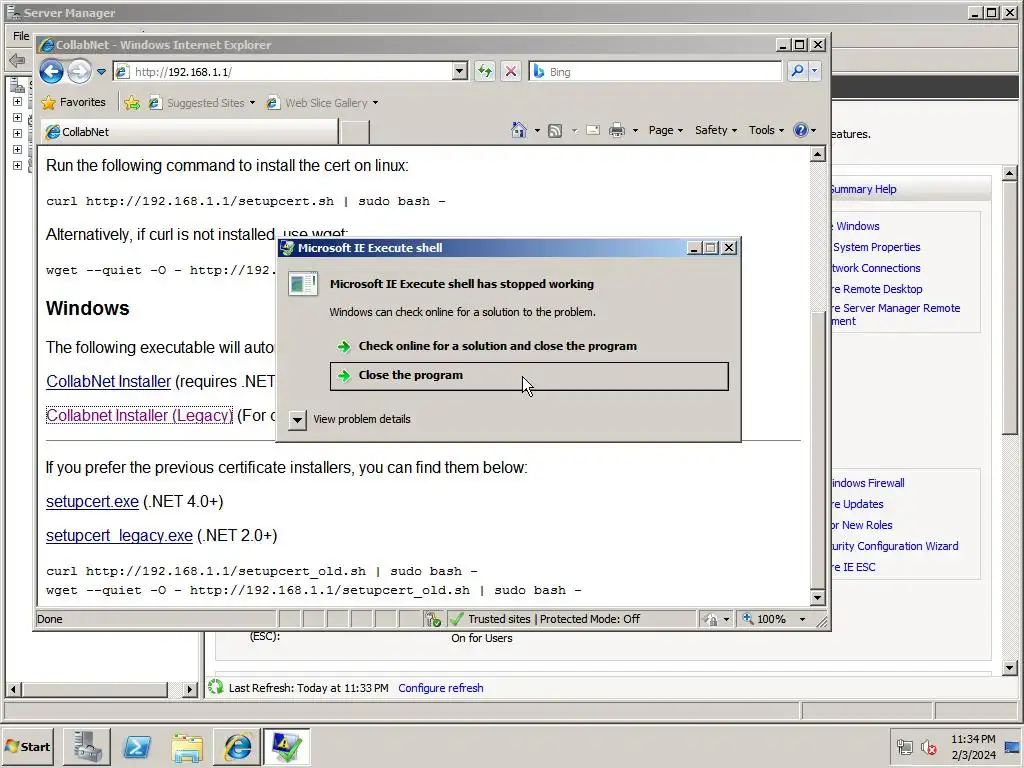
Task: Click Collabnet Installer (Legacy) link
Action: (x=139, y=415)
